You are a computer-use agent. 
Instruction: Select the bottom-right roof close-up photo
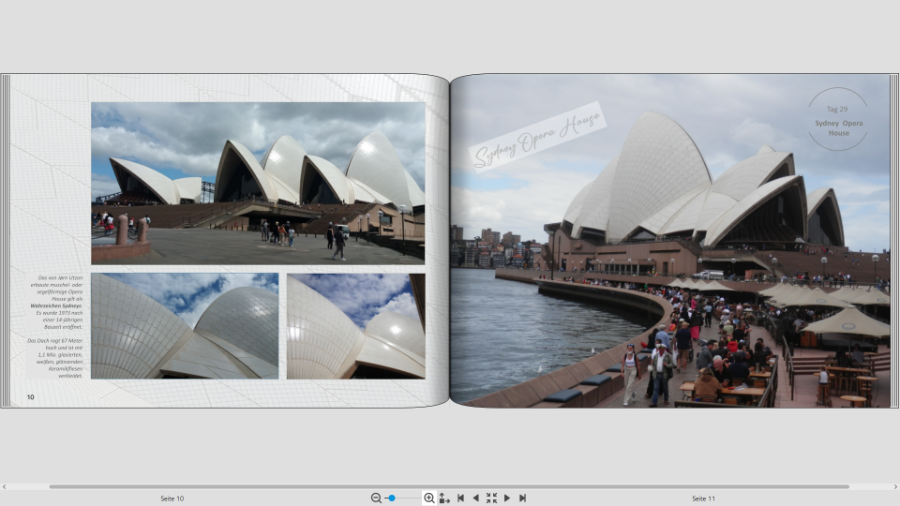tap(355, 326)
